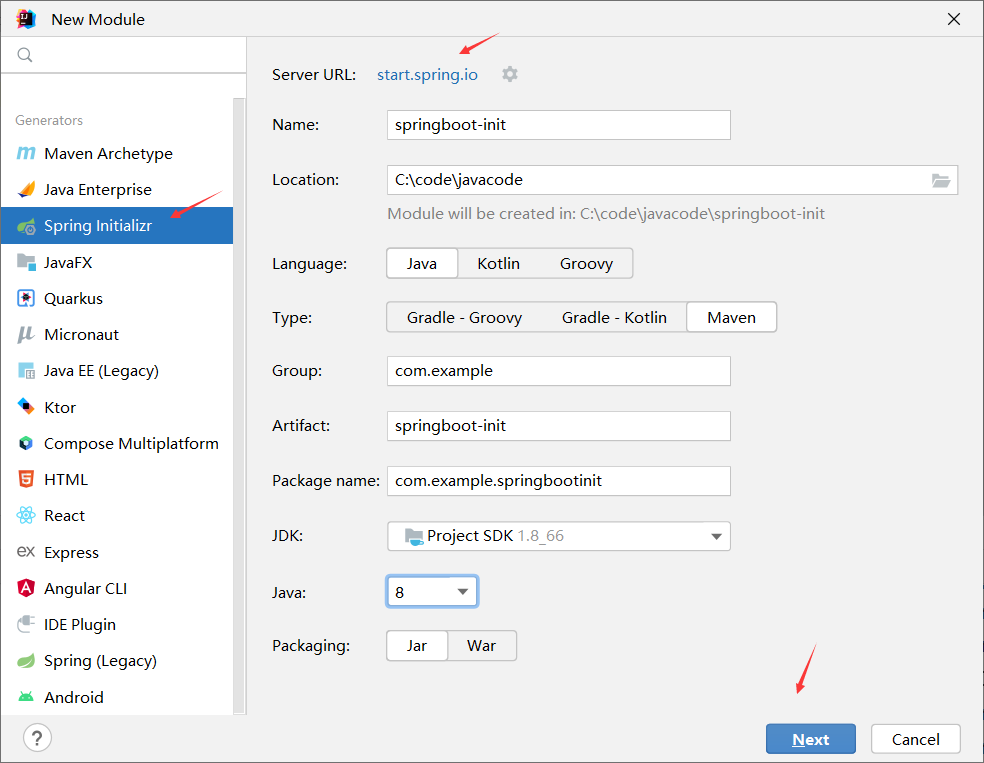Click the Angular CLI red icon
The height and width of the screenshot is (763, 984).
tap(26, 588)
